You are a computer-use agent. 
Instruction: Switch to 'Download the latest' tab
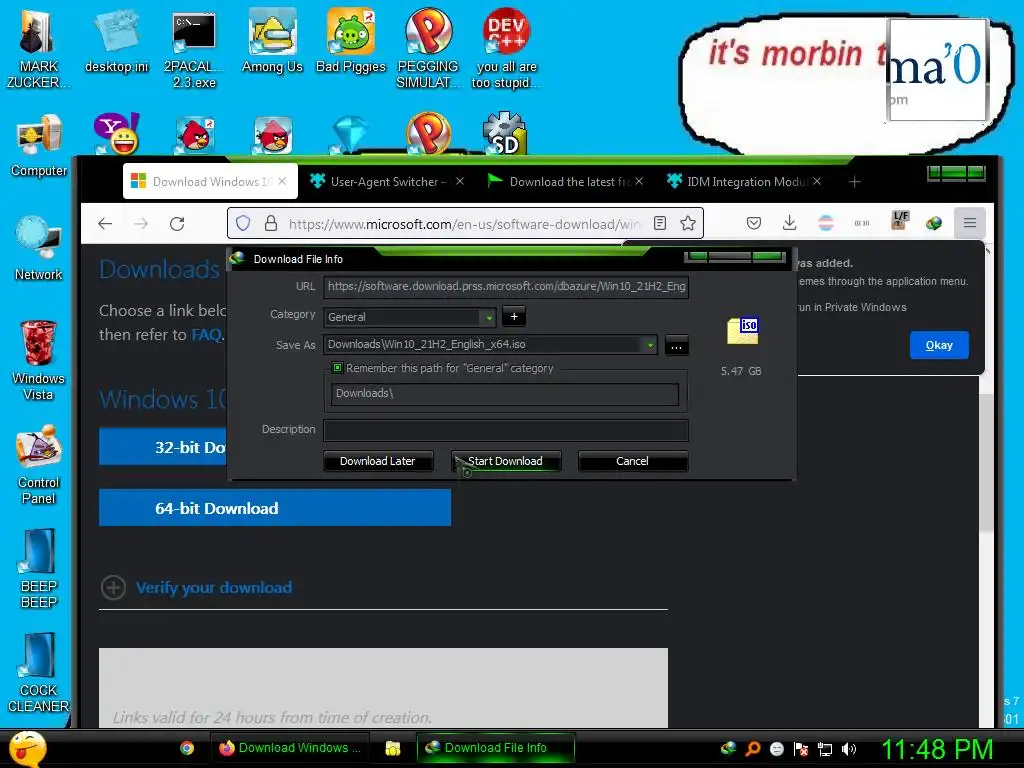(566, 182)
